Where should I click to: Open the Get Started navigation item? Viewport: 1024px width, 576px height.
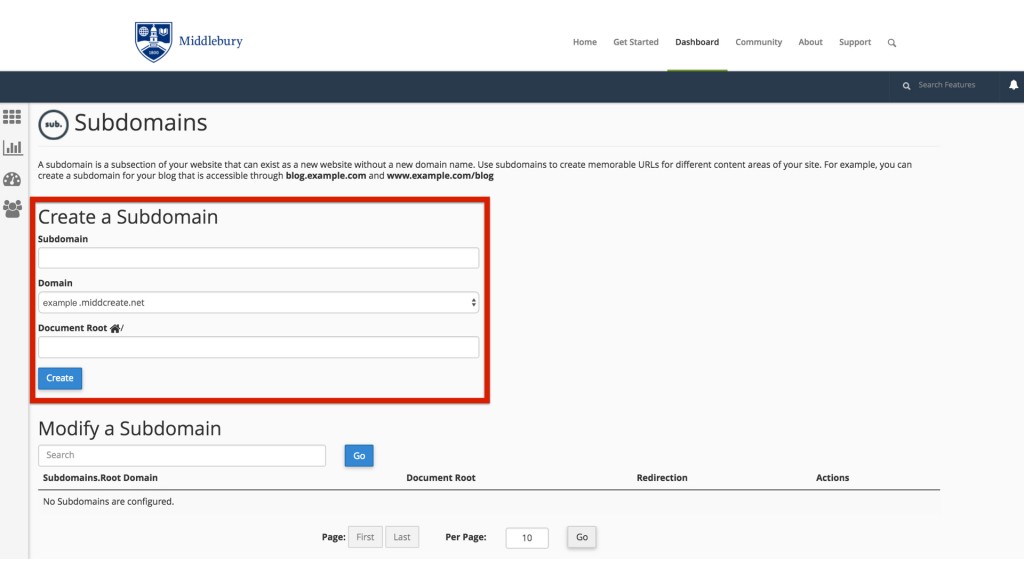(635, 42)
